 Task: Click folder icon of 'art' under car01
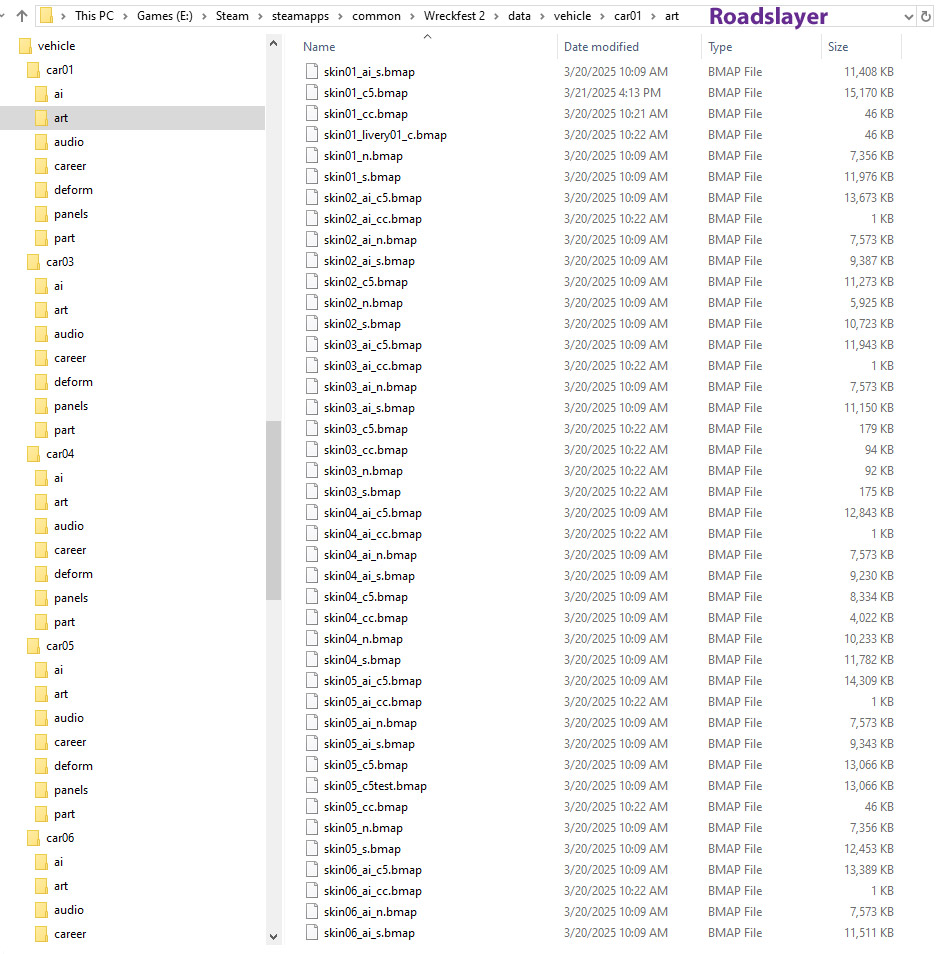click(41, 118)
